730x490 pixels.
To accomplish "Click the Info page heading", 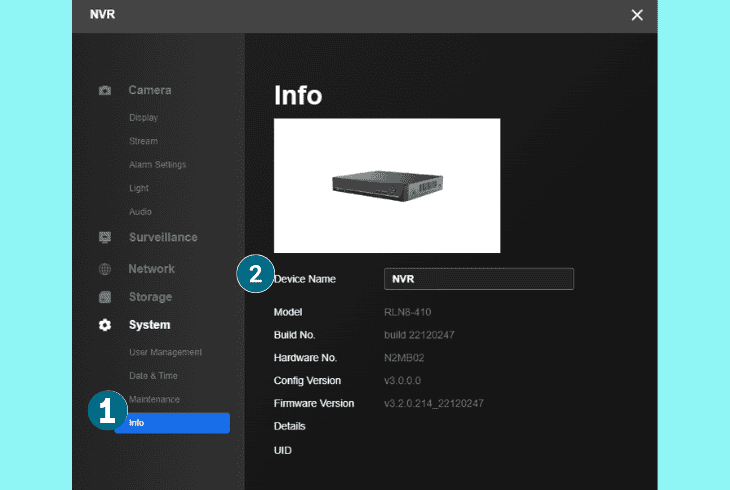I will (x=298, y=95).
